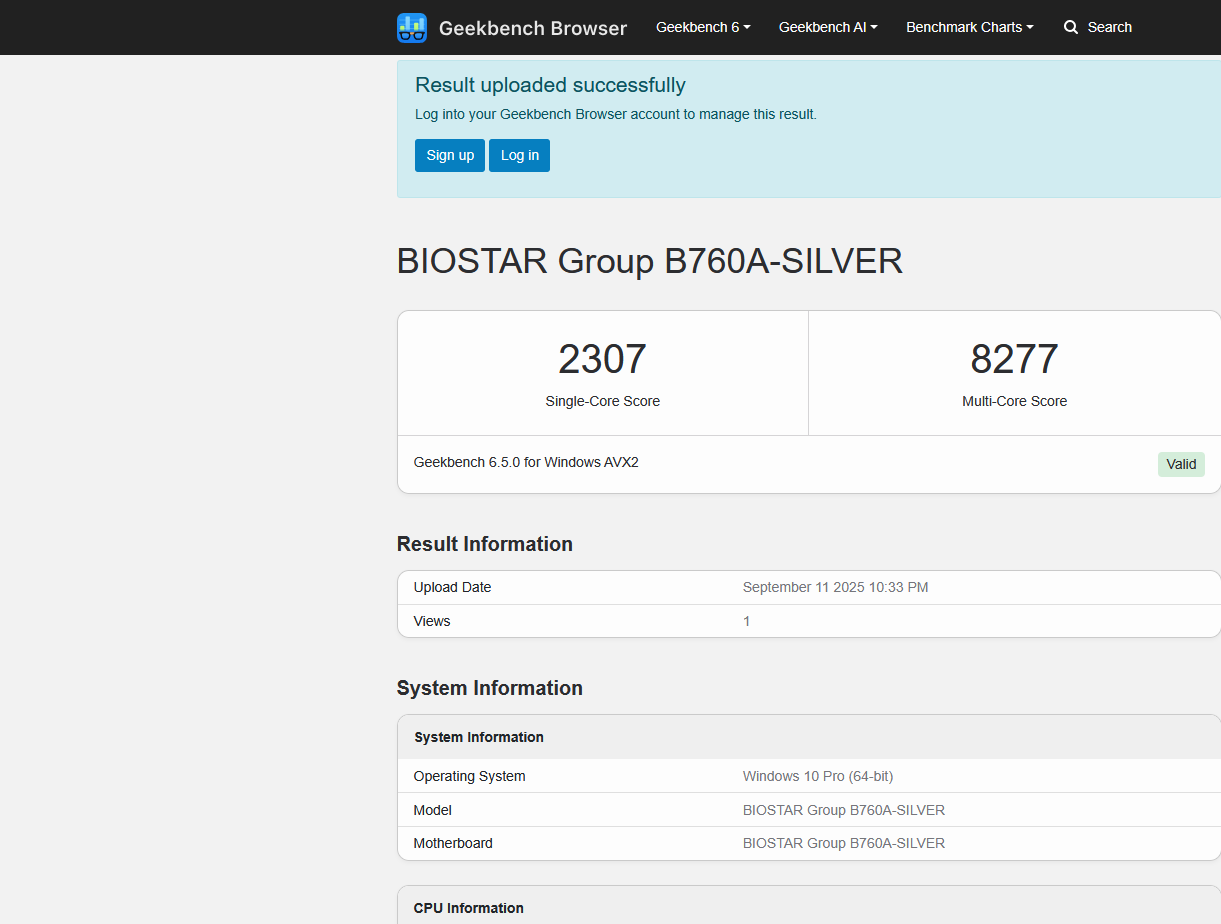Open the Geekbench AI dropdown
Screen dimensions: 1221x924
828,27
